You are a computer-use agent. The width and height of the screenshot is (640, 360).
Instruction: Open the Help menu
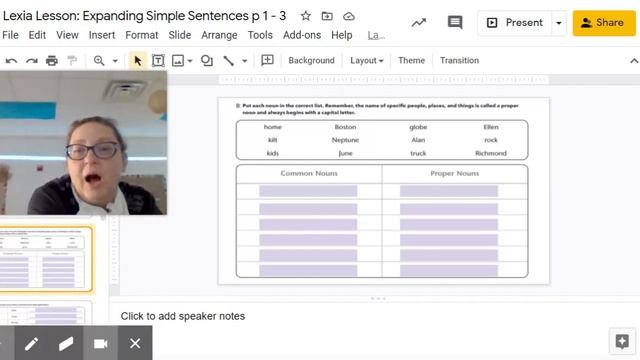[x=342, y=35]
